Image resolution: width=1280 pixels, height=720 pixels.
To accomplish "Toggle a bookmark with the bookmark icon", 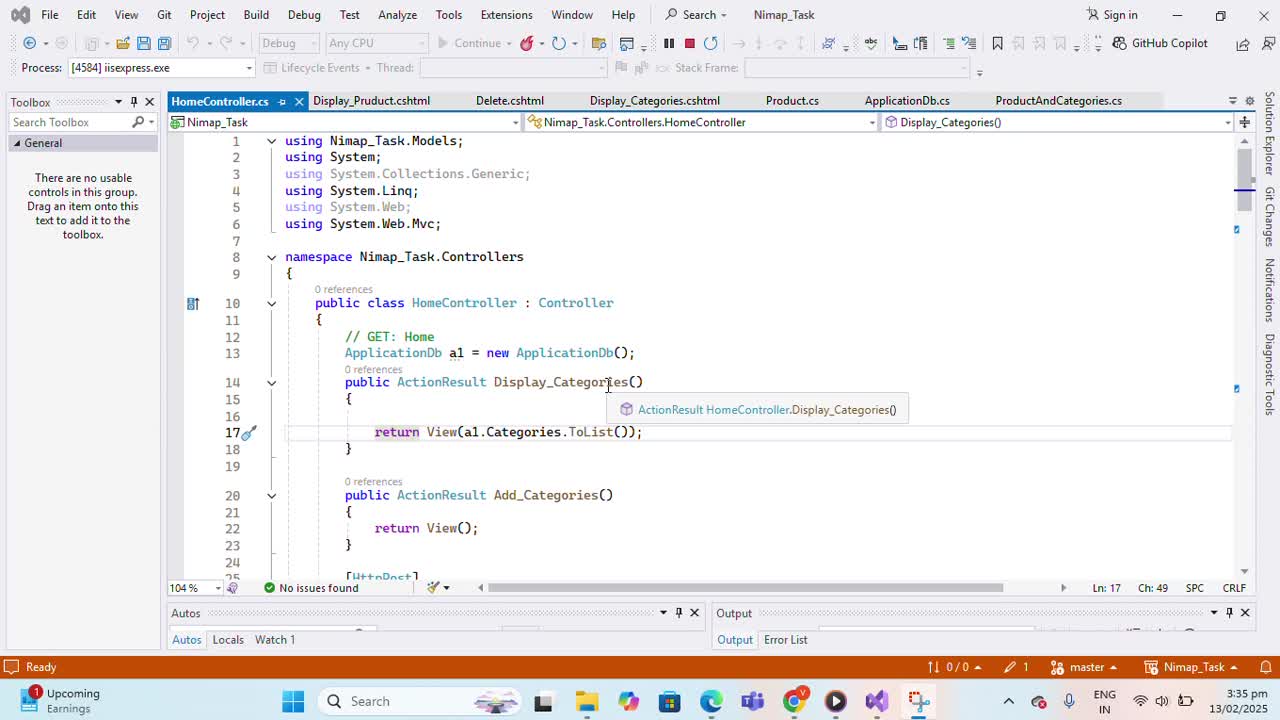I will pyautogui.click(x=997, y=43).
